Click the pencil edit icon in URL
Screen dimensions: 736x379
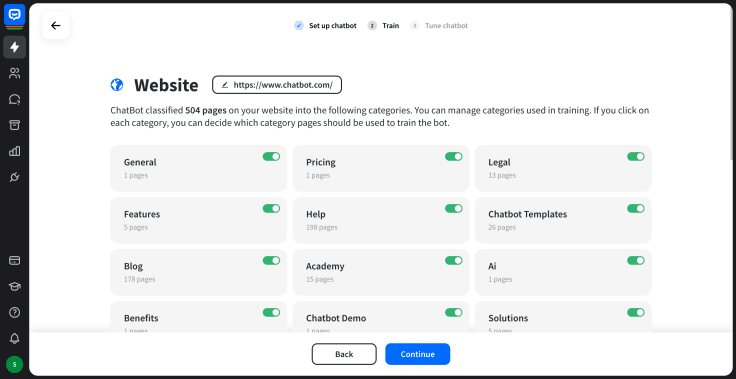coord(225,85)
